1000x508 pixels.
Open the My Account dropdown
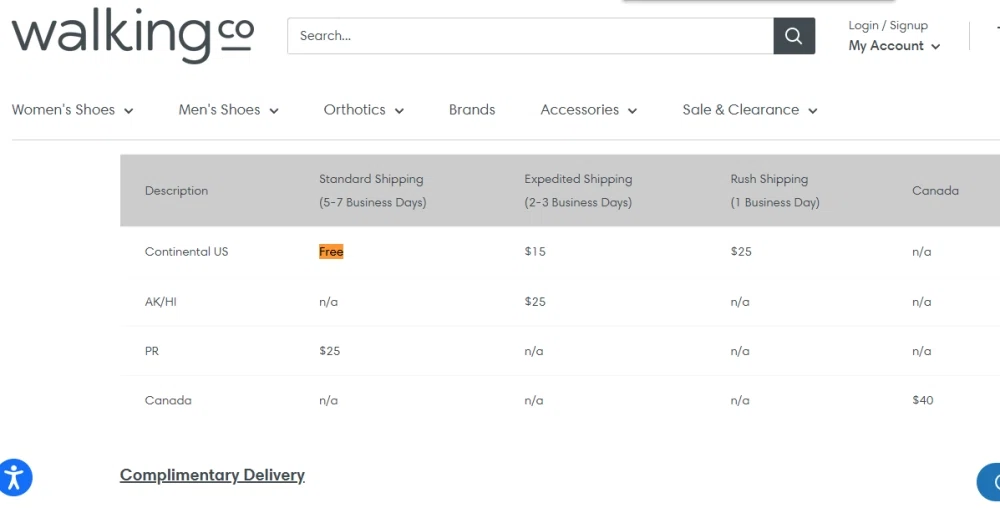pos(894,46)
